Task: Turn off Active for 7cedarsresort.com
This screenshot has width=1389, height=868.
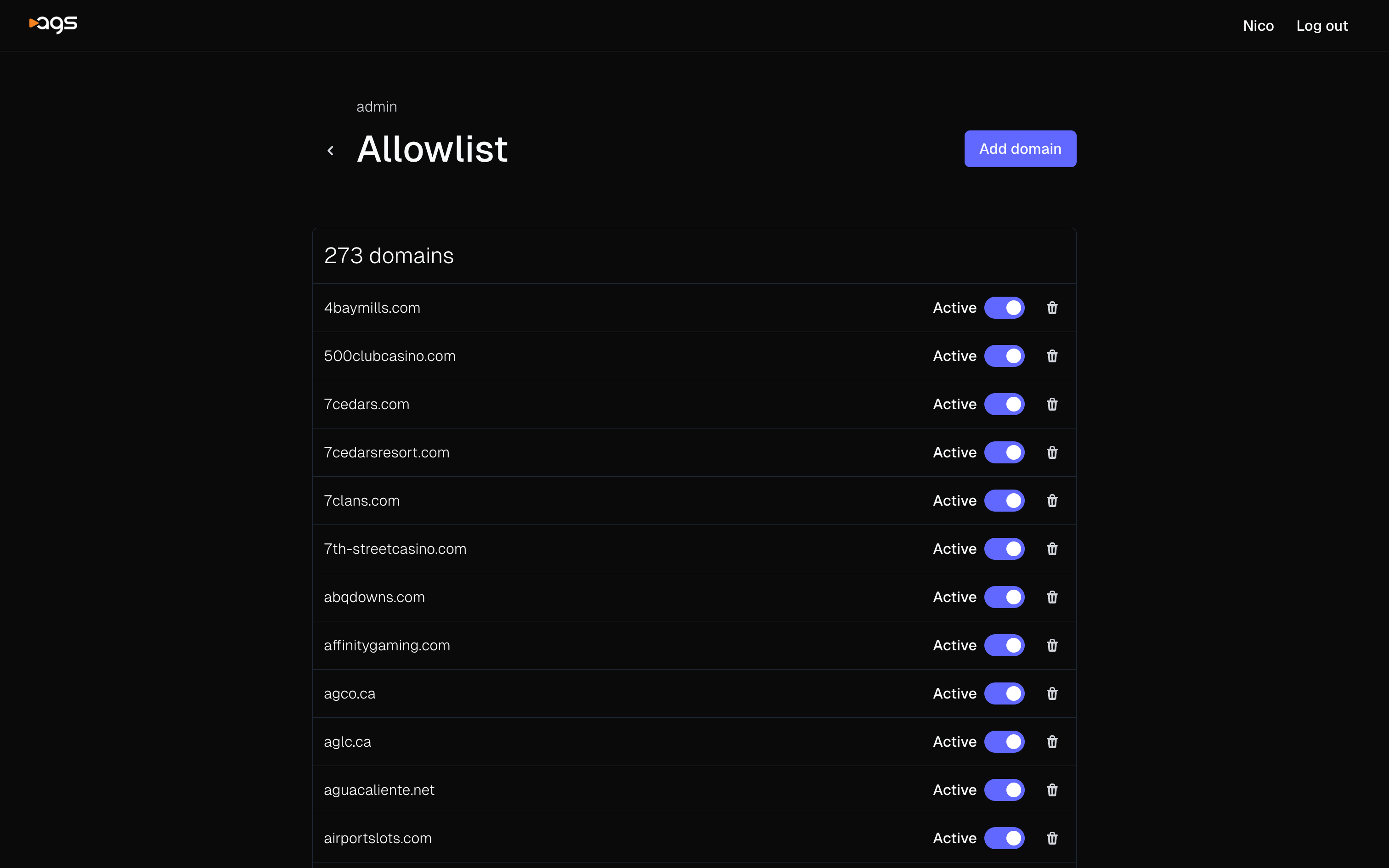Action: pos(1004,452)
